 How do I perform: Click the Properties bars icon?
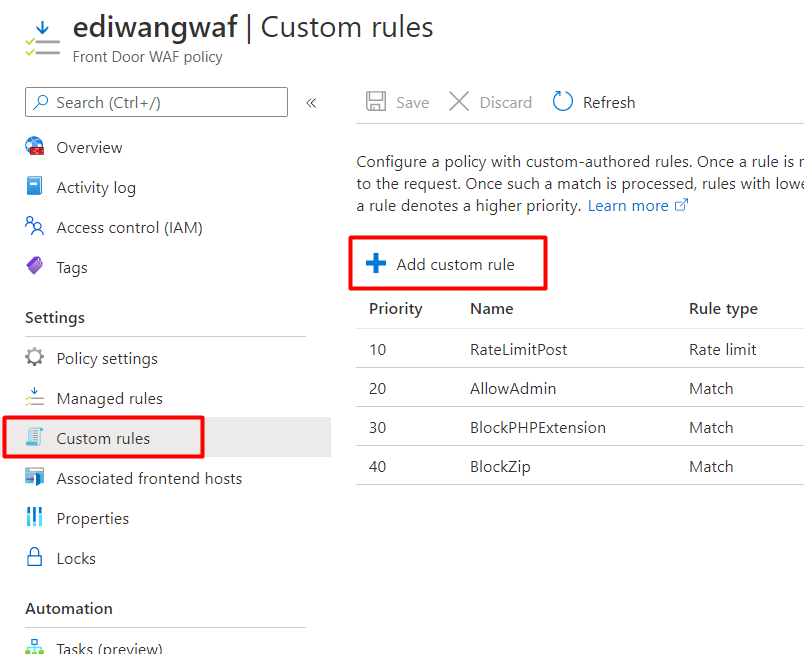pyautogui.click(x=34, y=517)
